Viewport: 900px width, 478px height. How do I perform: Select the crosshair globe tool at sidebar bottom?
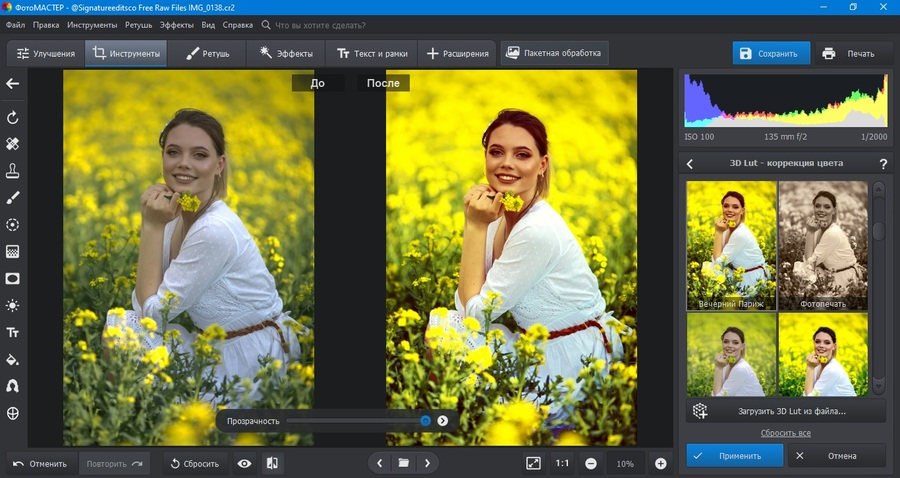pyautogui.click(x=13, y=413)
